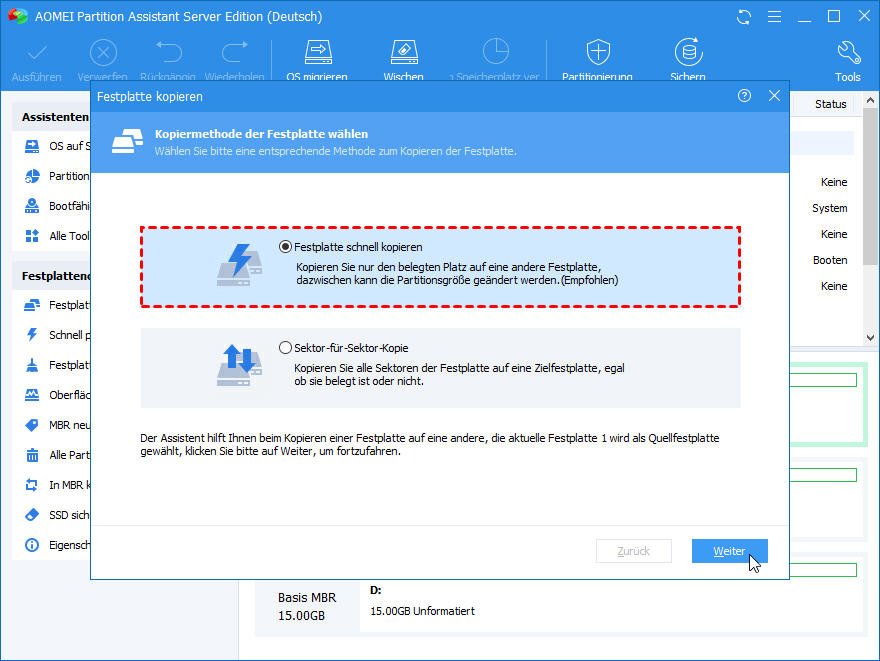Image resolution: width=880 pixels, height=661 pixels.
Task: Click the Weiter button
Action: (730, 551)
